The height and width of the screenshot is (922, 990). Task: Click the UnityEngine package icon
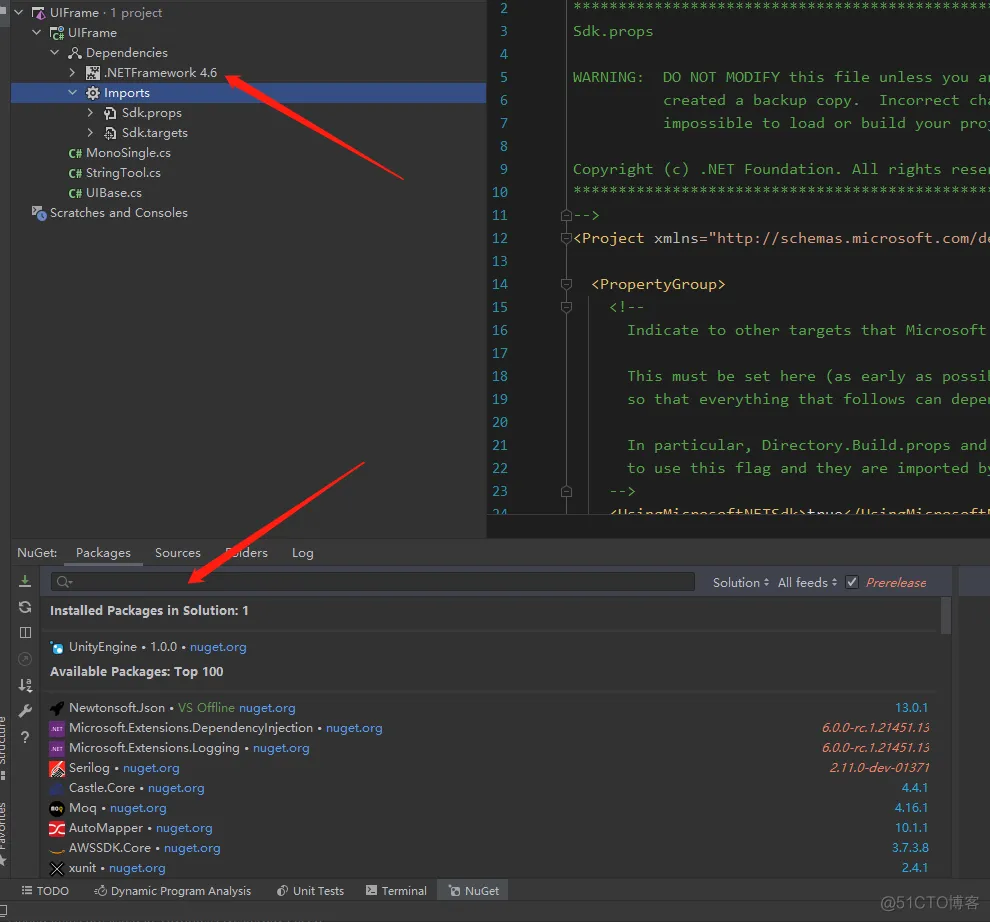[x=57, y=647]
